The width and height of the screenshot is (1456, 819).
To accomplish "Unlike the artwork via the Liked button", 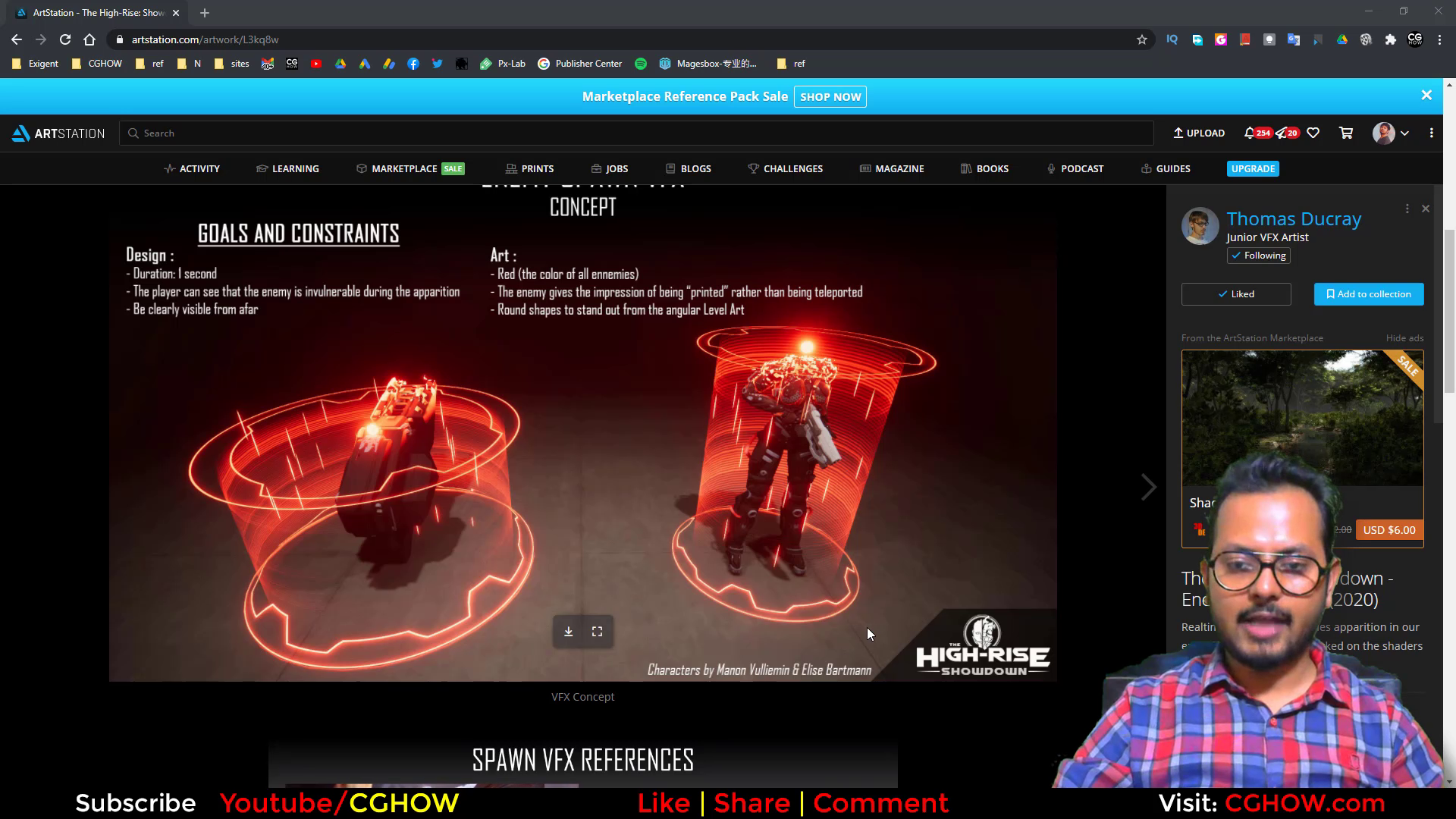I will 1235,293.
